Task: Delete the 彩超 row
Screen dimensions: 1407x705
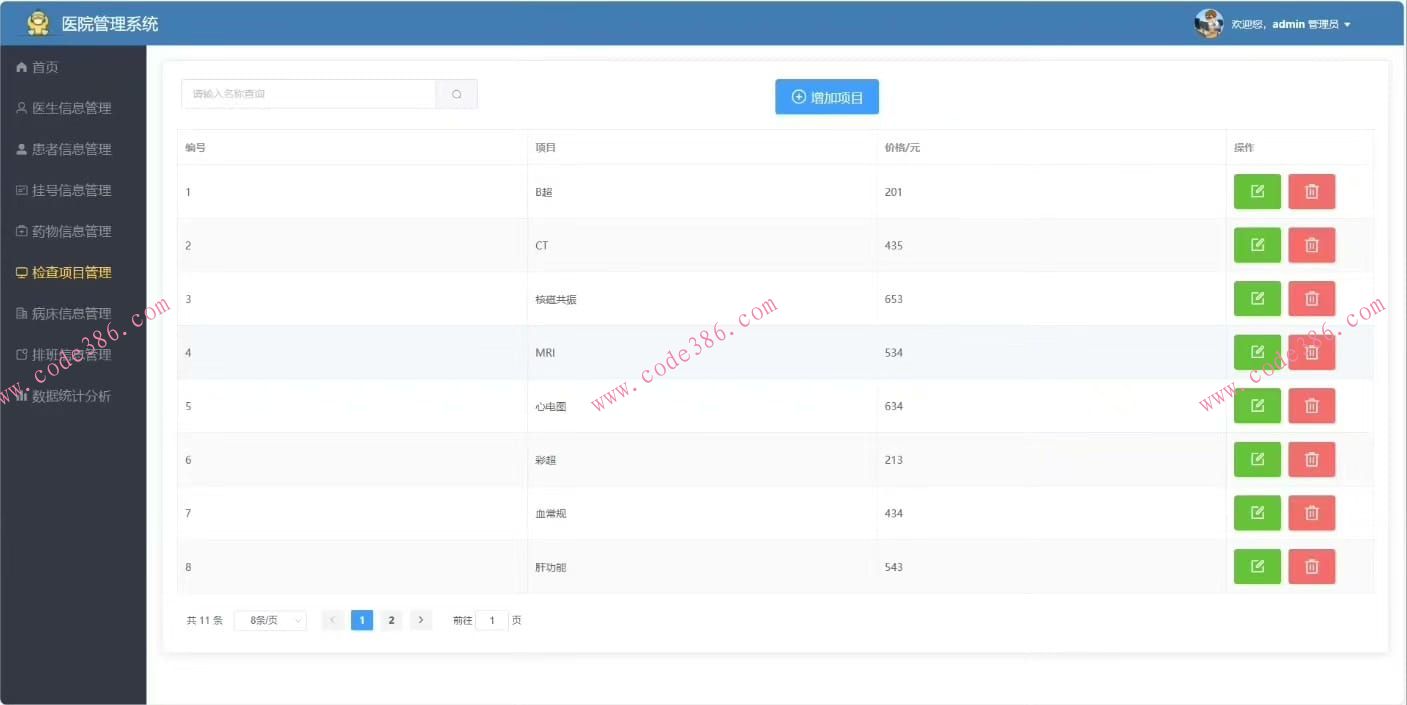Action: pyautogui.click(x=1311, y=459)
